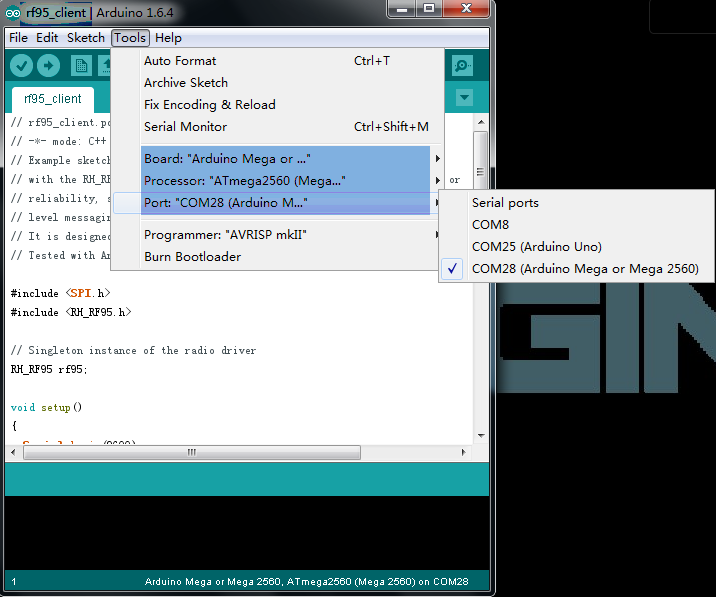Select Burn Bootloader menu entry

[277, 257]
